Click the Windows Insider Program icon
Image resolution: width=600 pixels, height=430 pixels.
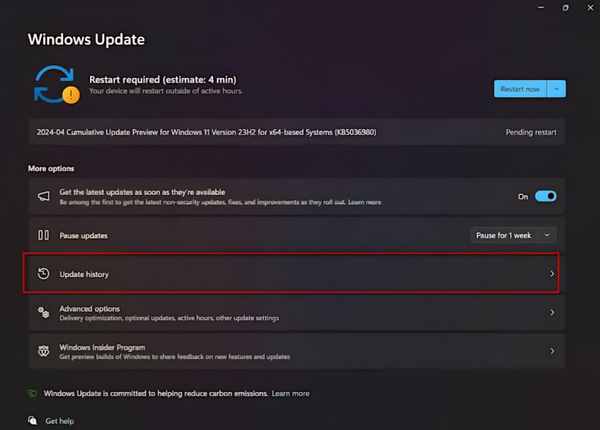click(x=43, y=351)
